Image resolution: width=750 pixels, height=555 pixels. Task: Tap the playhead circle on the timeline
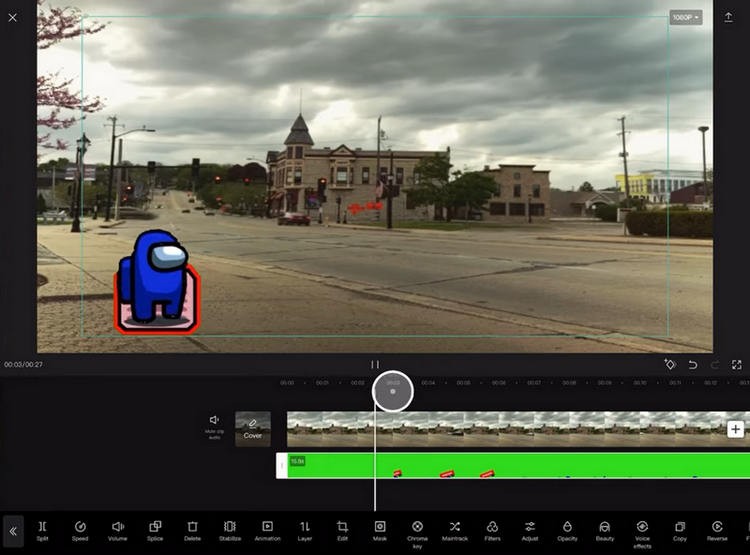tap(393, 391)
